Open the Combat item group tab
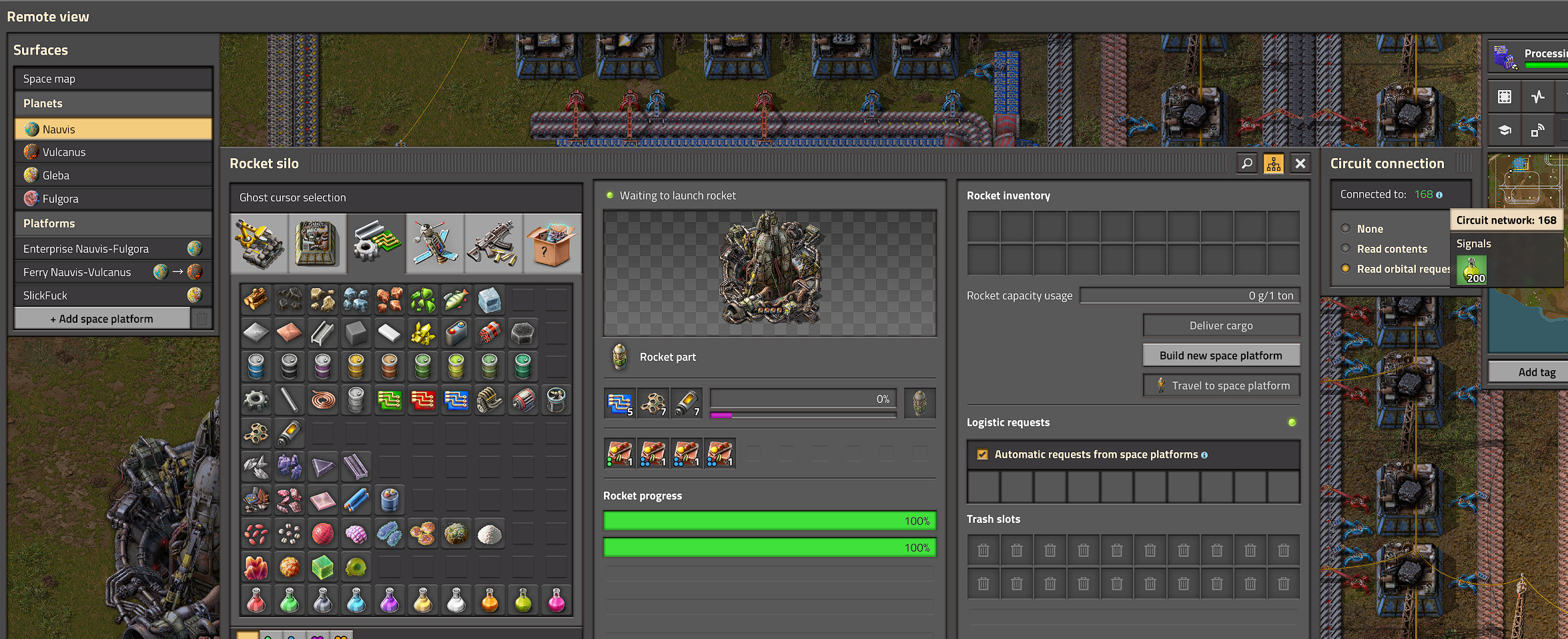Image resolution: width=1568 pixels, height=639 pixels. click(x=494, y=243)
